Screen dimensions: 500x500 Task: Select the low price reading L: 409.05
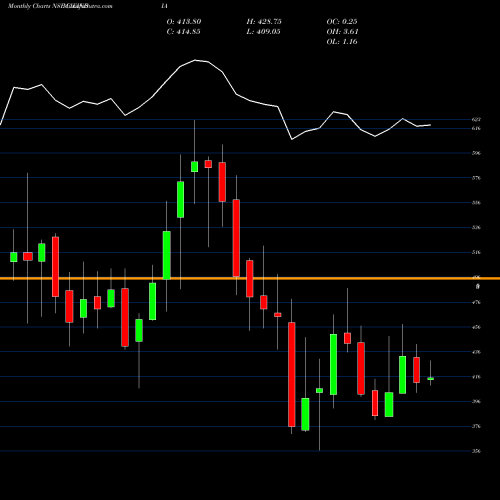pyautogui.click(x=263, y=32)
